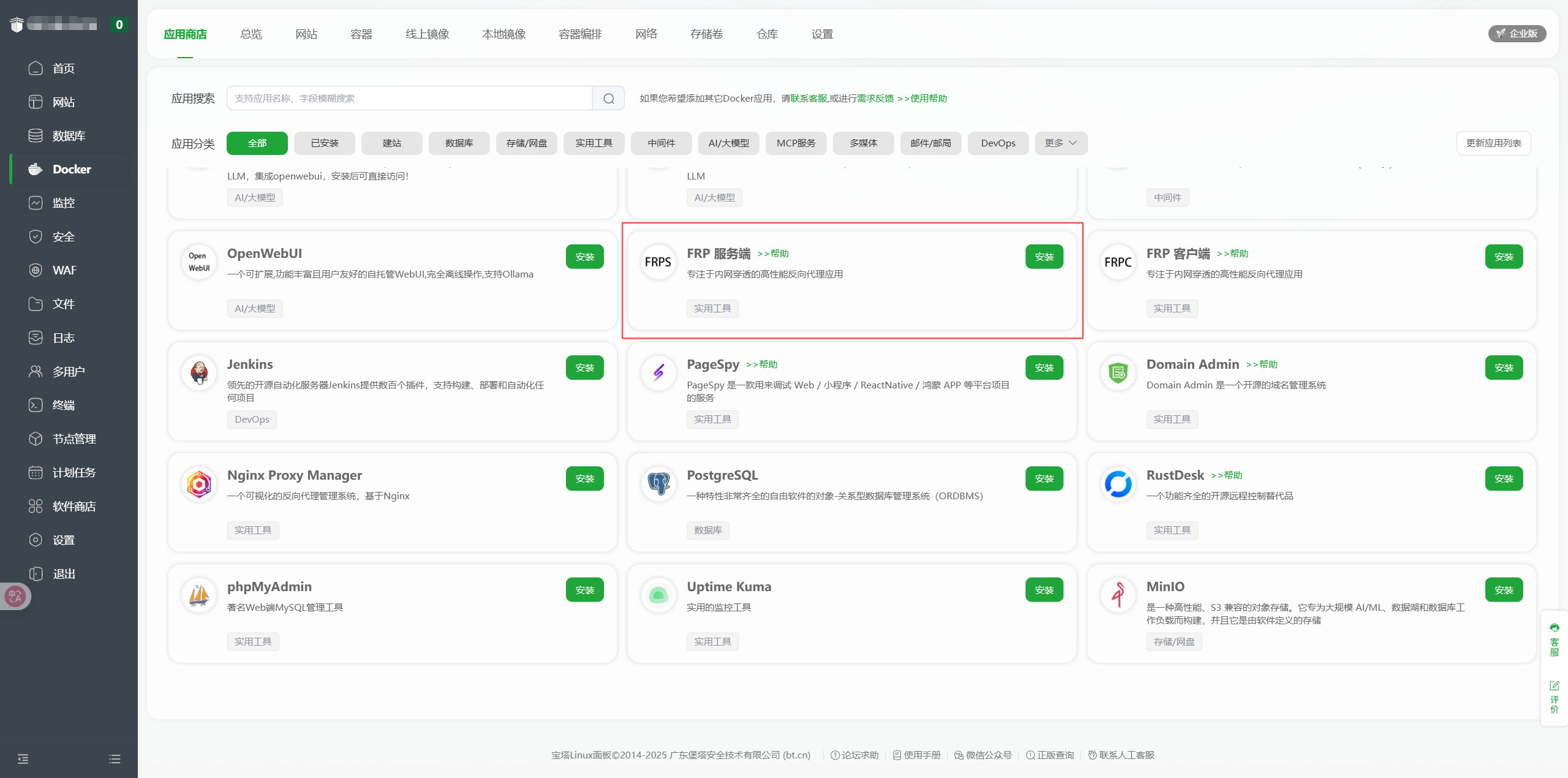Switch to the 容器编排 tab
The width and height of the screenshot is (1568, 778).
point(580,34)
